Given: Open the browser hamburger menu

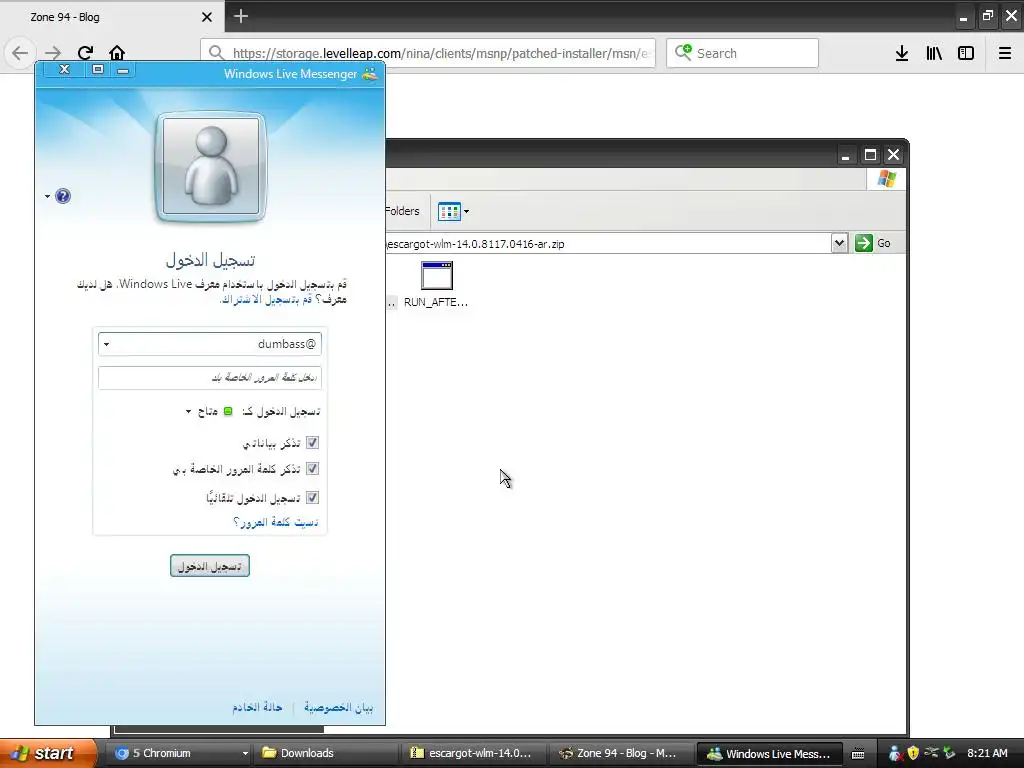Looking at the screenshot, I should pos(1005,53).
